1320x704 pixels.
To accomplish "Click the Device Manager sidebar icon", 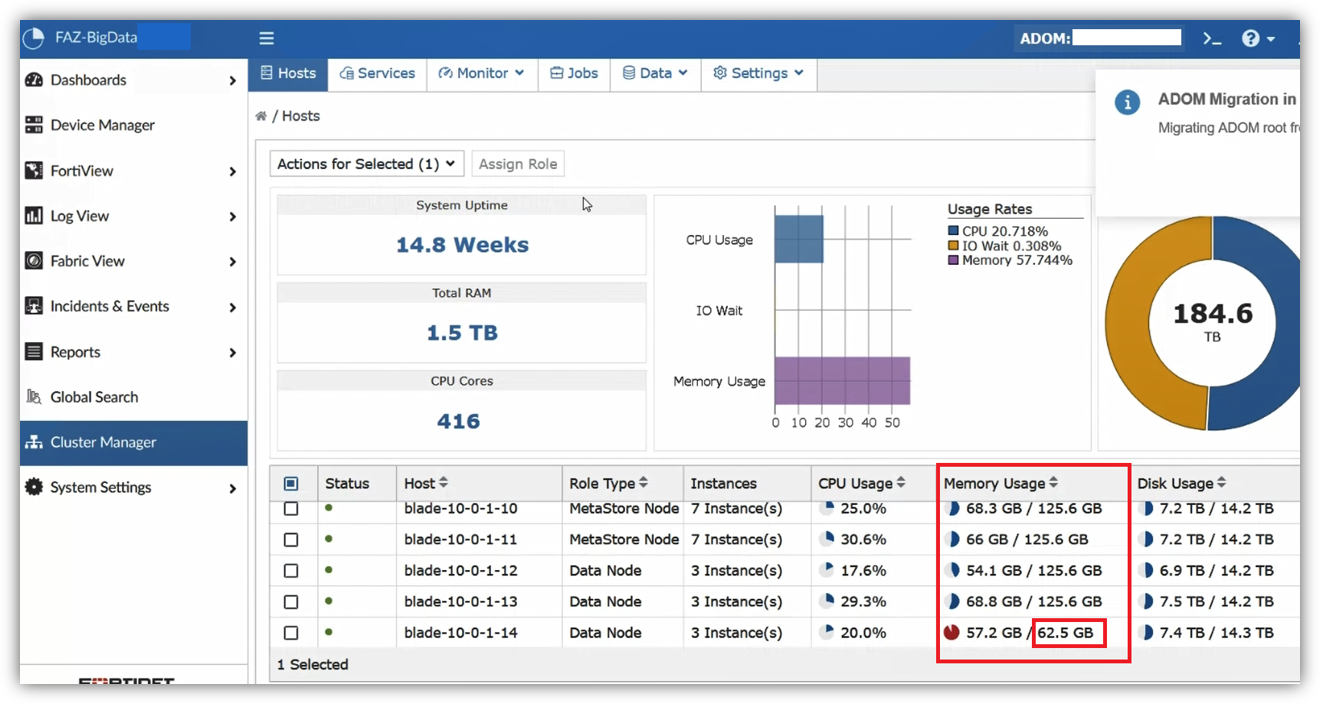I will pyautogui.click(x=33, y=125).
